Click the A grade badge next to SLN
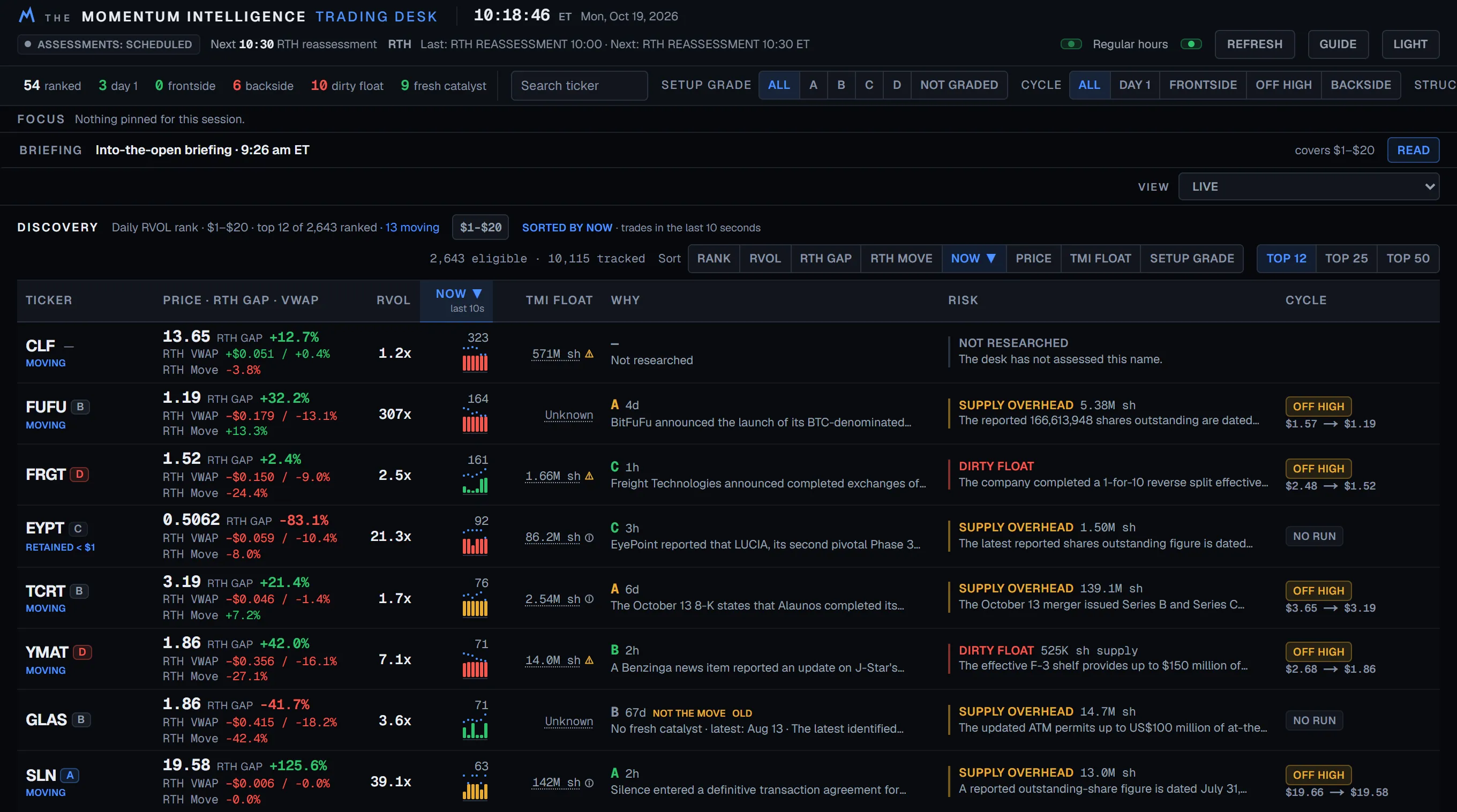Image resolution: width=1457 pixels, height=812 pixels. coord(70,775)
